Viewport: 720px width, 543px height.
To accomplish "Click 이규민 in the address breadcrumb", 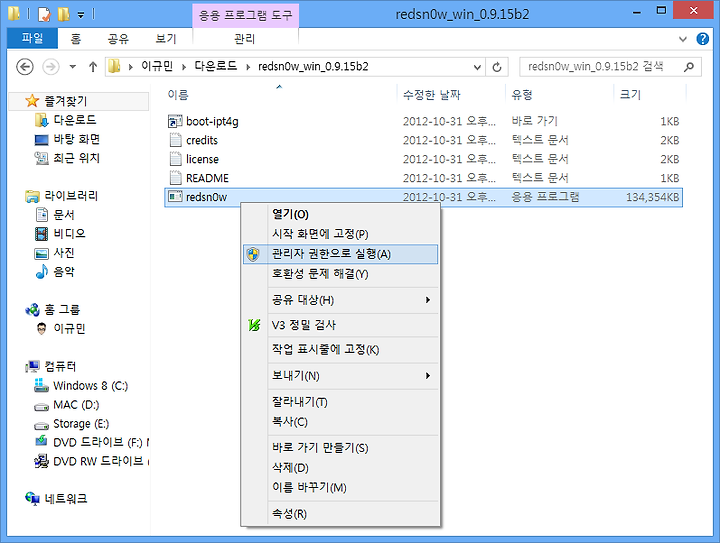I will 157,67.
